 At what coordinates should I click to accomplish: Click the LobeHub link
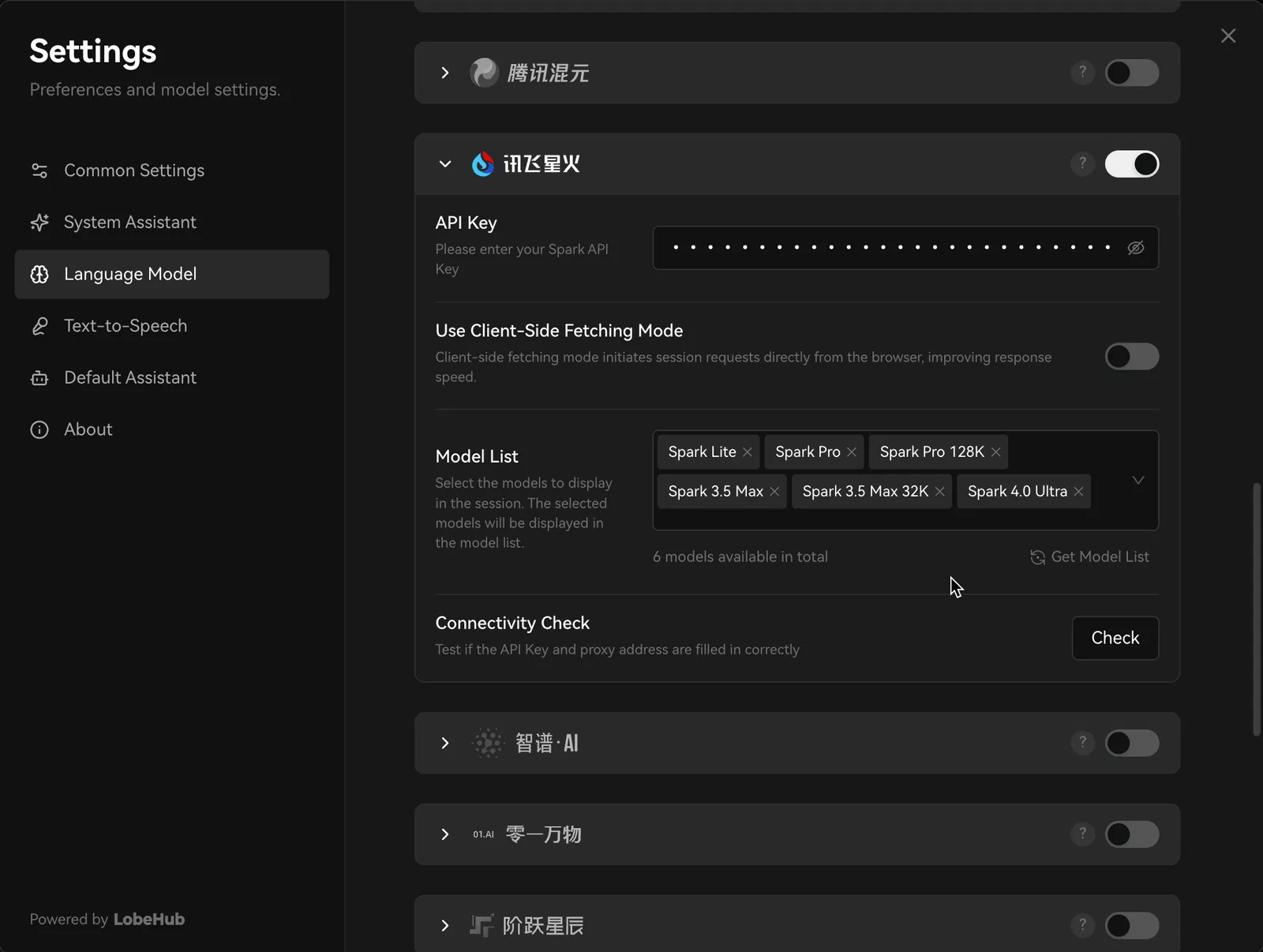(149, 919)
